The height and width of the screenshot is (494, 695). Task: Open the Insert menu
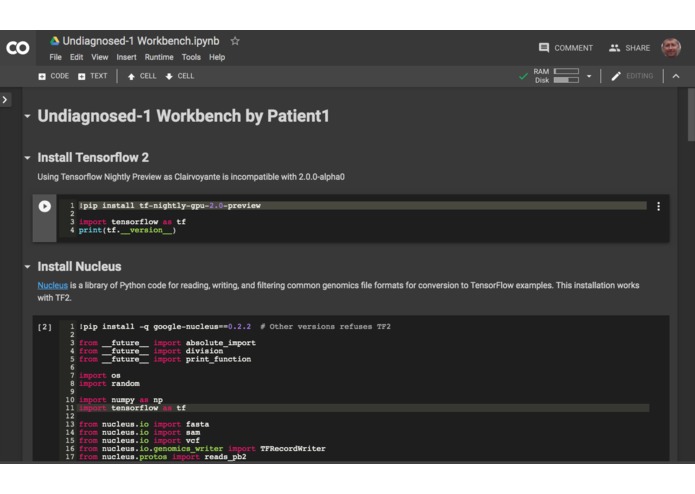(126, 57)
